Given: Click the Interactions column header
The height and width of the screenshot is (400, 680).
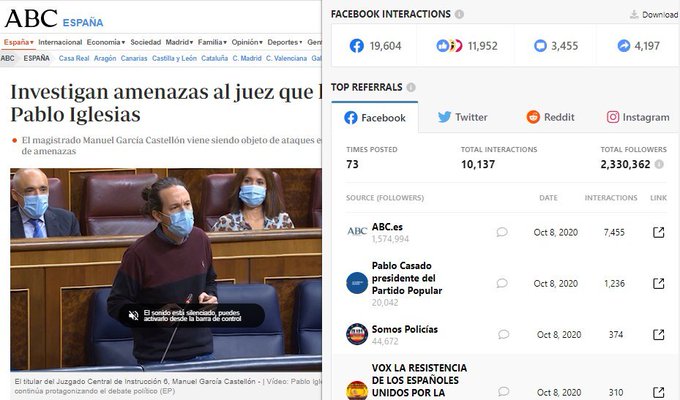Looking at the screenshot, I should 611,198.
